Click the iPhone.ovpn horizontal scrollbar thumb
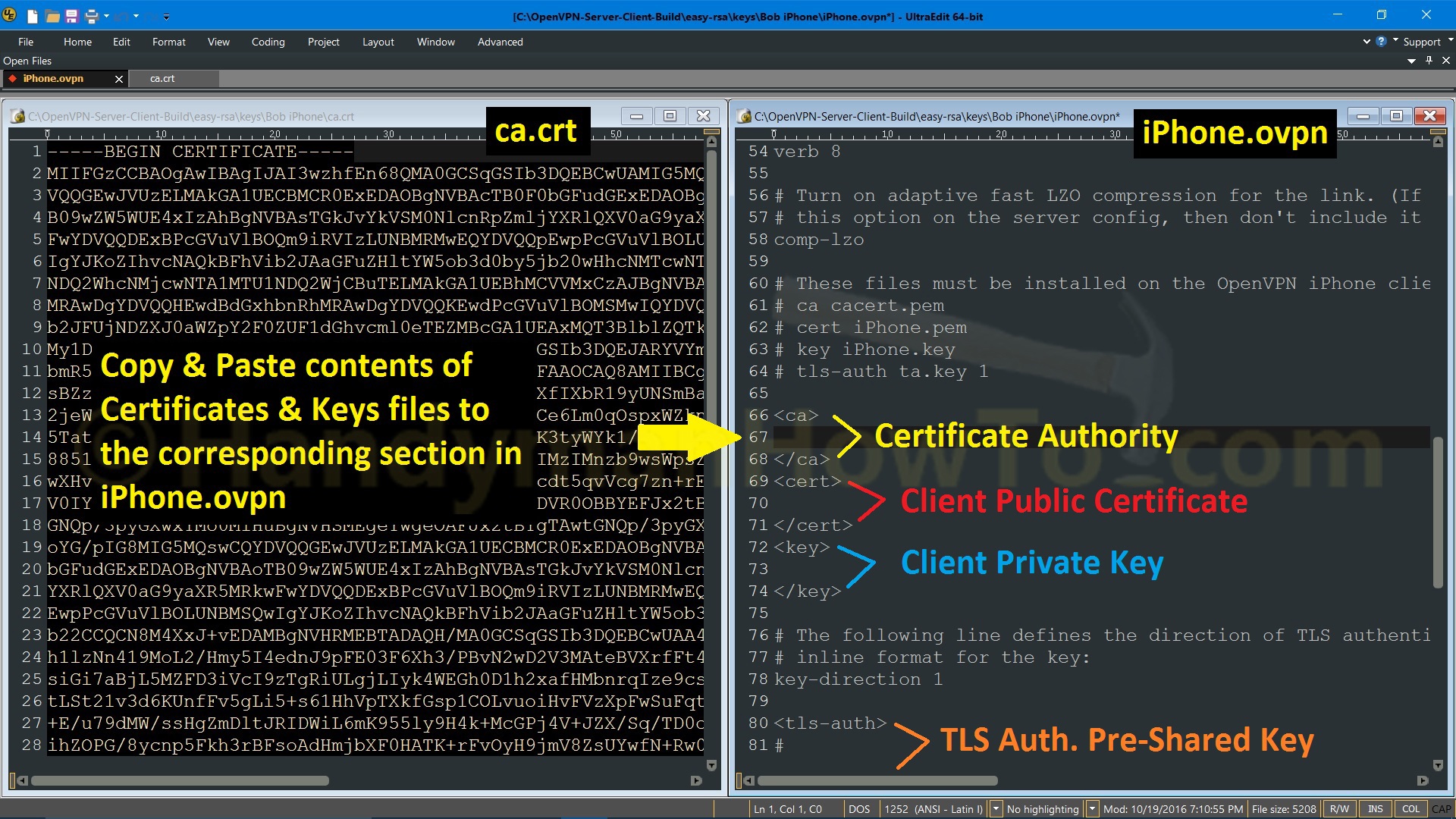Viewport: 1456px width, 819px height. [877, 780]
